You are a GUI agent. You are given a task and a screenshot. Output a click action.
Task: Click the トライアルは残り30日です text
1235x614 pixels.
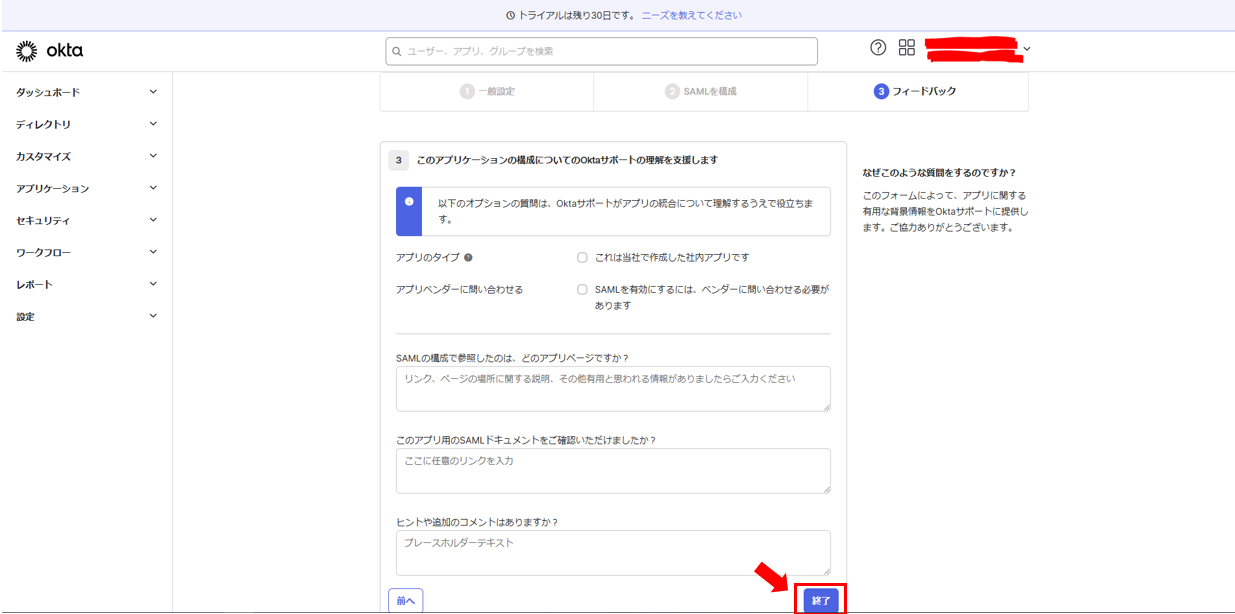[577, 16]
